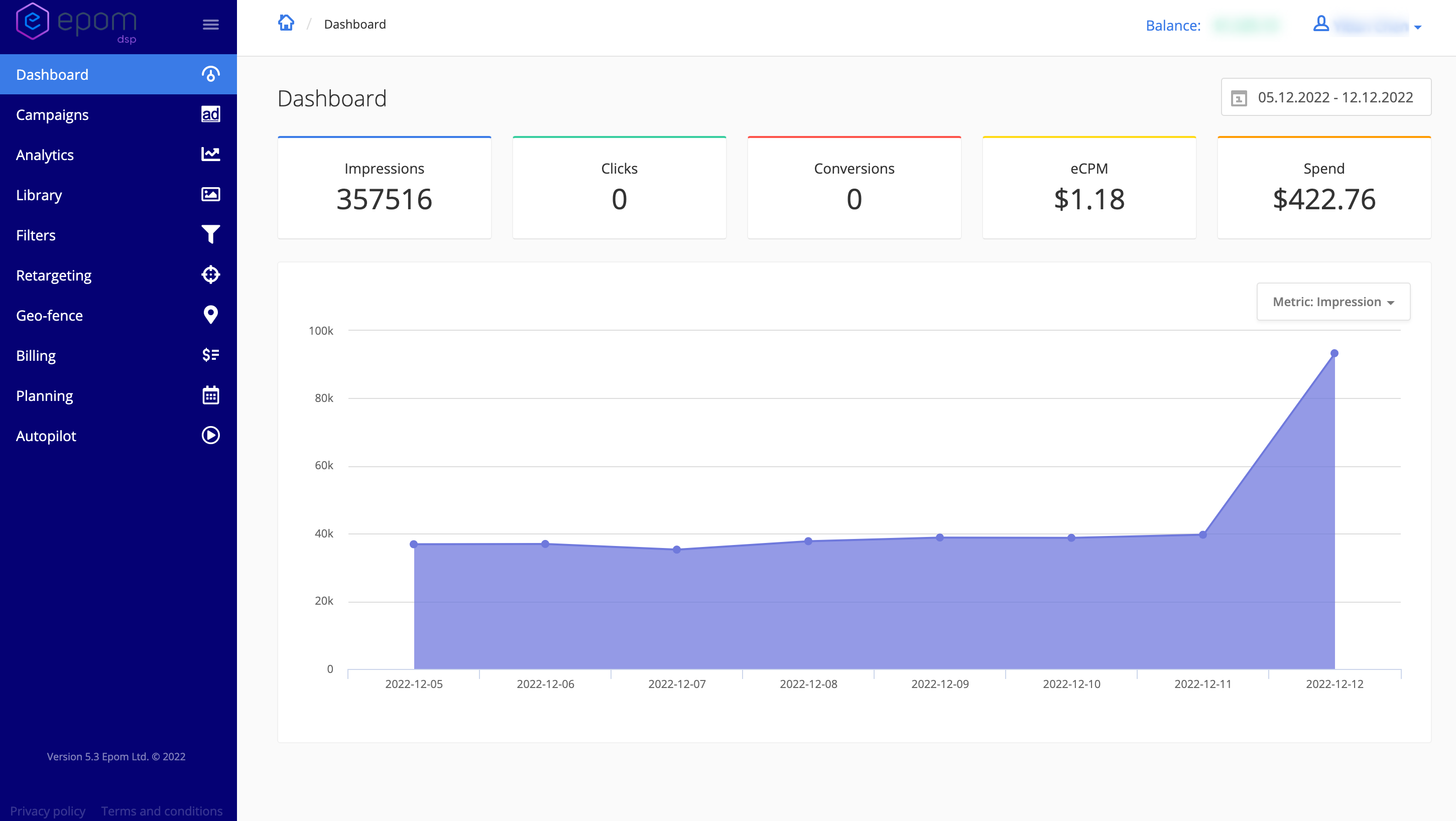Expand the Metric: Impression dropdown
Viewport: 1456px width, 821px height.
point(1333,302)
